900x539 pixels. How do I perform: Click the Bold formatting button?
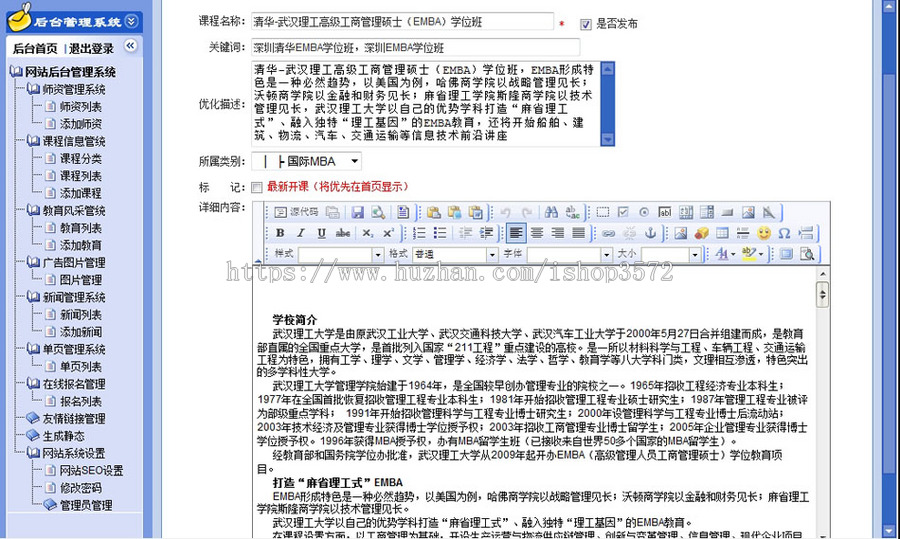(280, 233)
